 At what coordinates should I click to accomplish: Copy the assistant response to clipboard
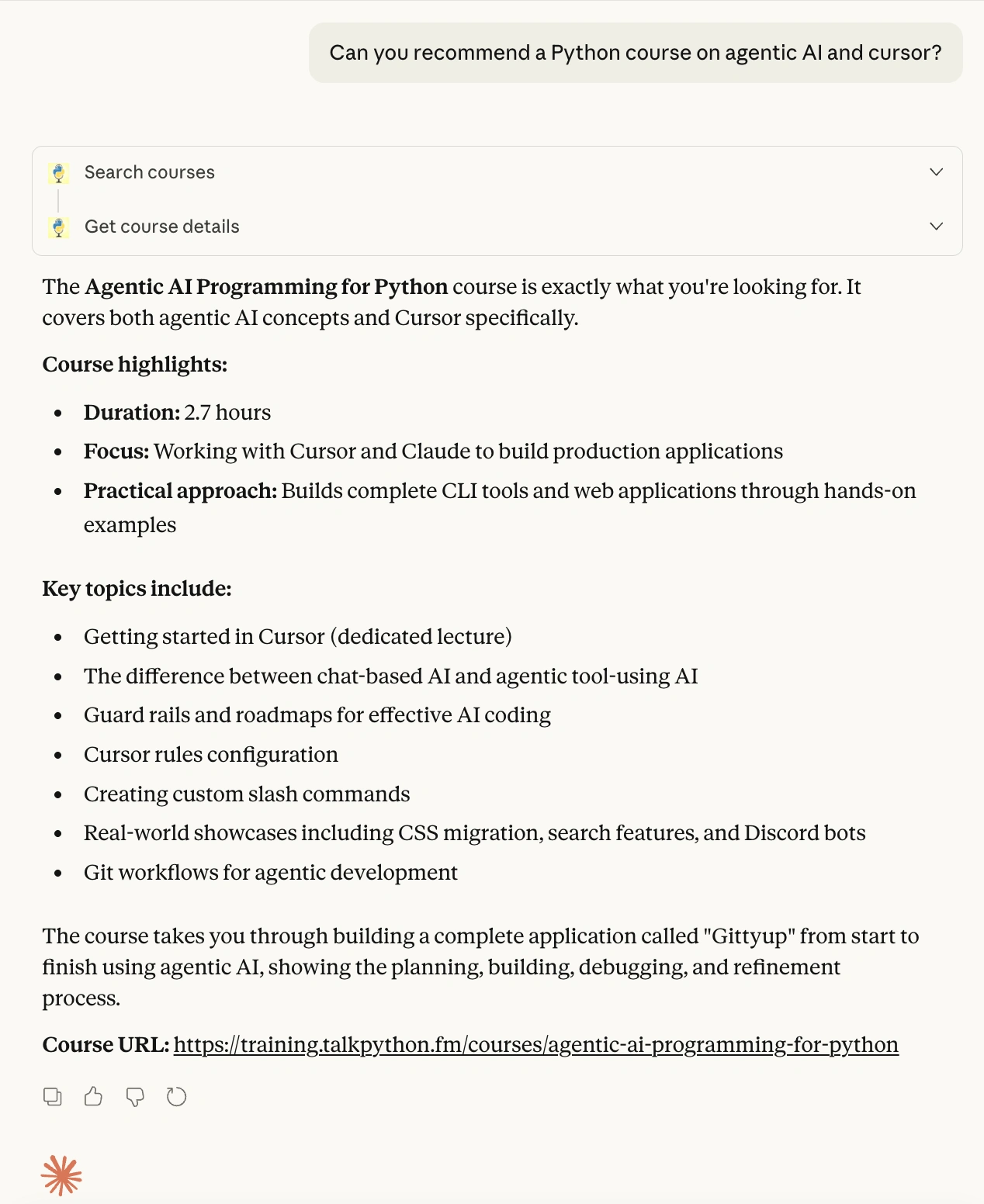point(53,1097)
